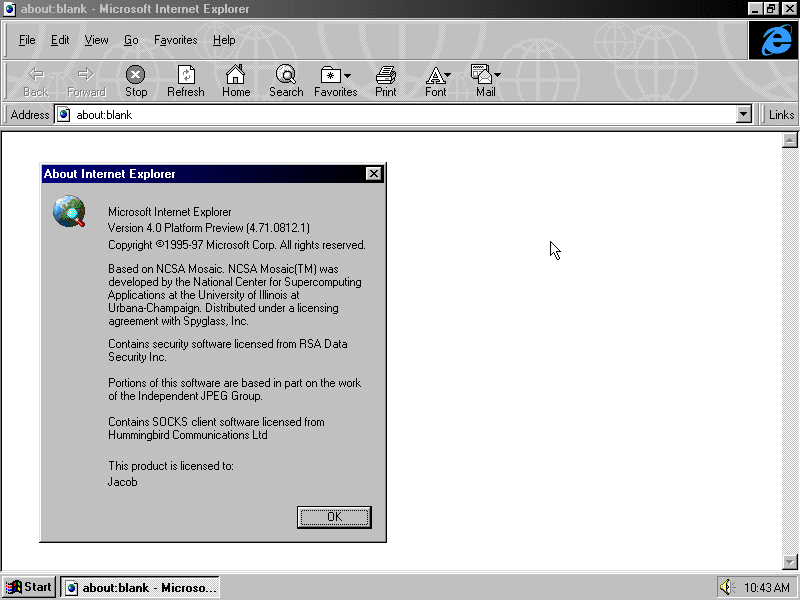Click the volume speaker tray icon
Viewport: 800px width, 600px height.
[x=727, y=587]
